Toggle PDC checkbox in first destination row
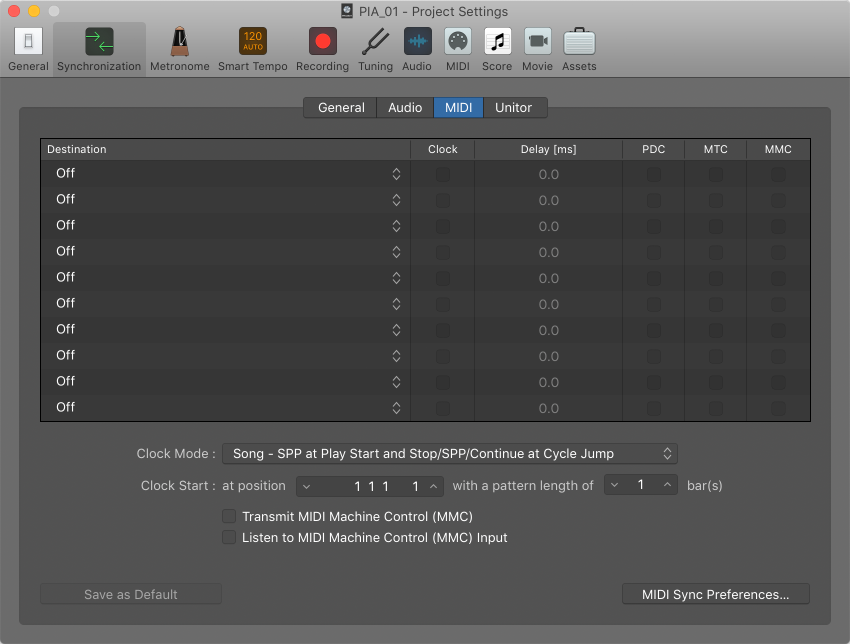850x644 pixels. pyautogui.click(x=654, y=175)
